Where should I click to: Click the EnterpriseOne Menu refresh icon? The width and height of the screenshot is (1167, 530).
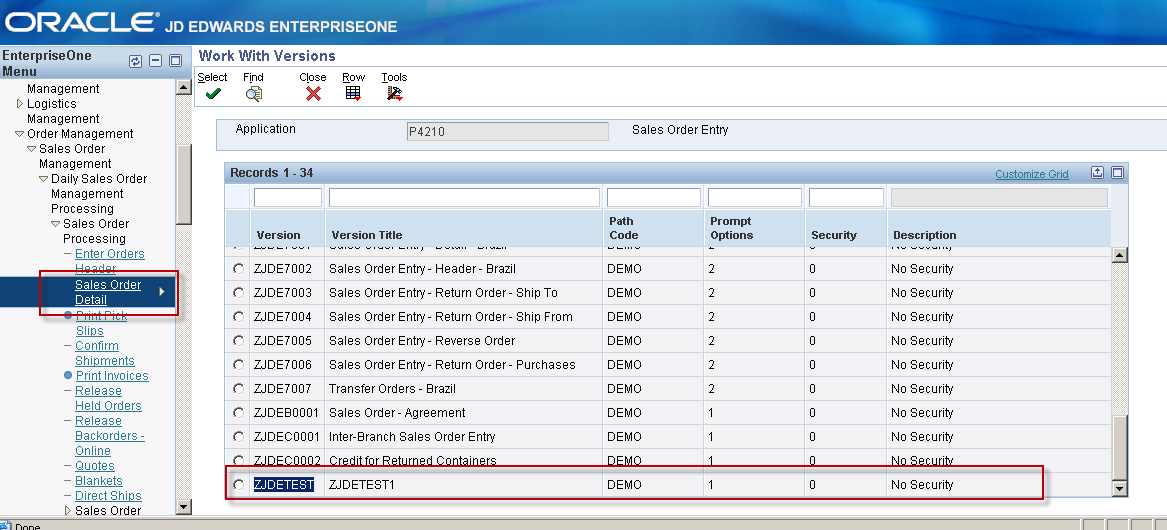[135, 61]
